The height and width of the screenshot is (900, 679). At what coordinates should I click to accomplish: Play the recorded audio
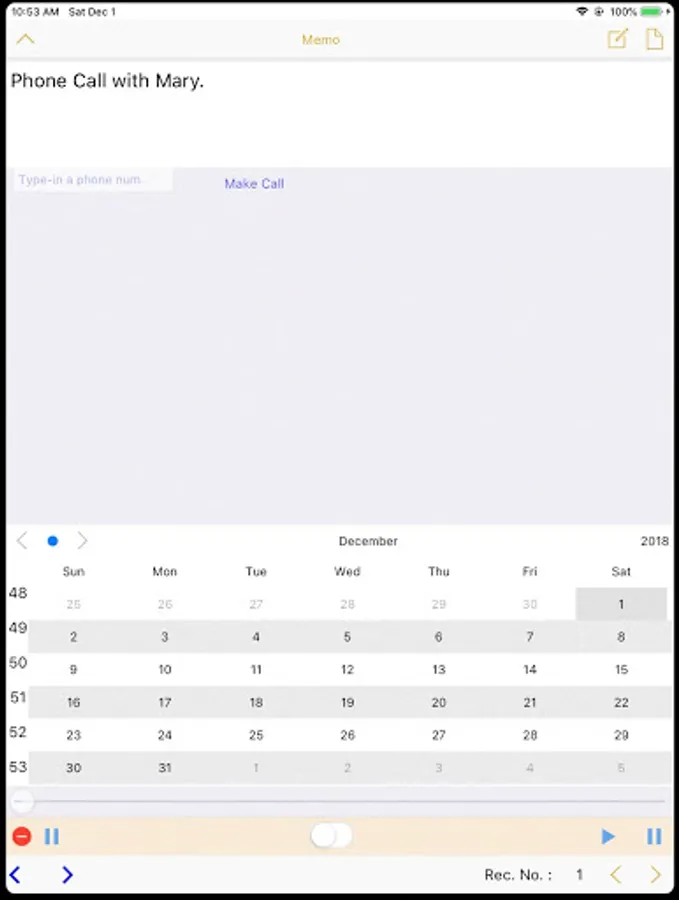608,837
